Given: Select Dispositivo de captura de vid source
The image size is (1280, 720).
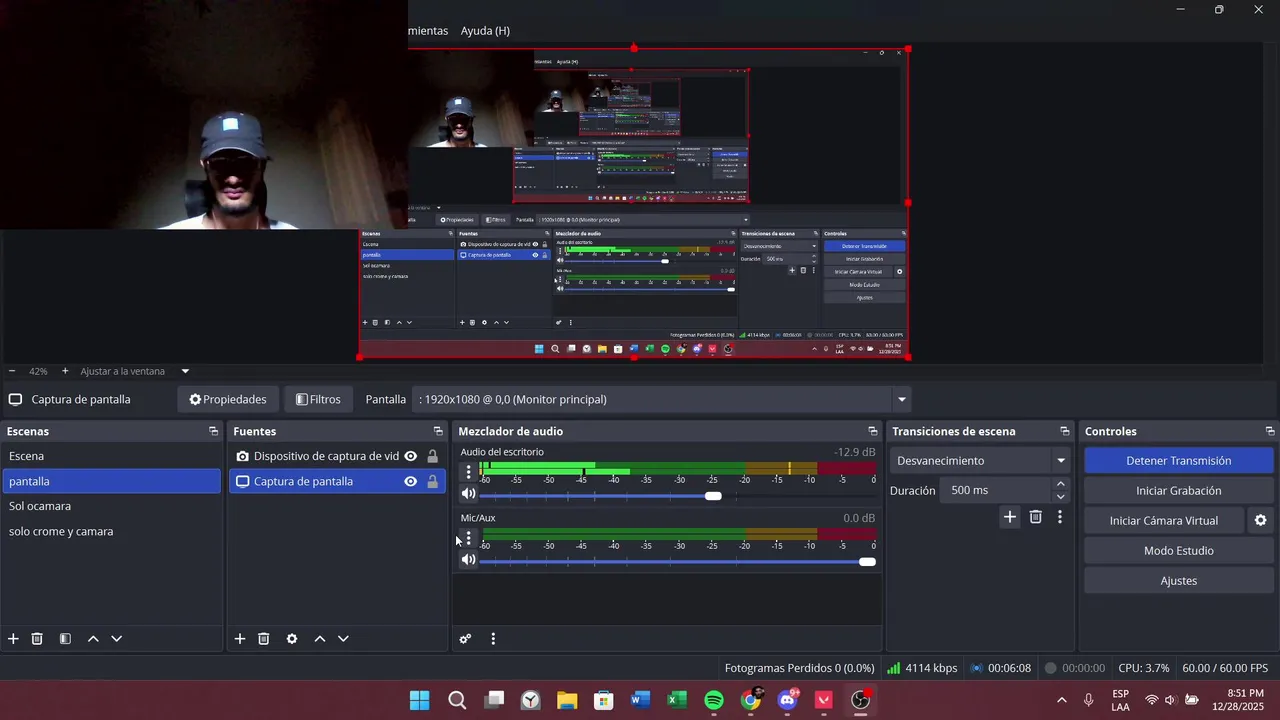Looking at the screenshot, I should pyautogui.click(x=326, y=456).
